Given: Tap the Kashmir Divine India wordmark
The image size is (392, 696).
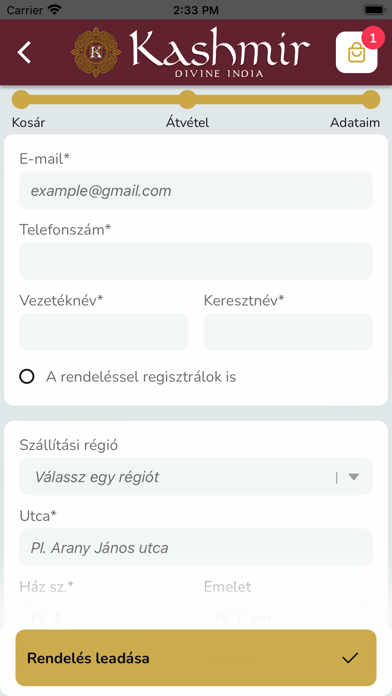Looking at the screenshot, I should pos(218,52).
